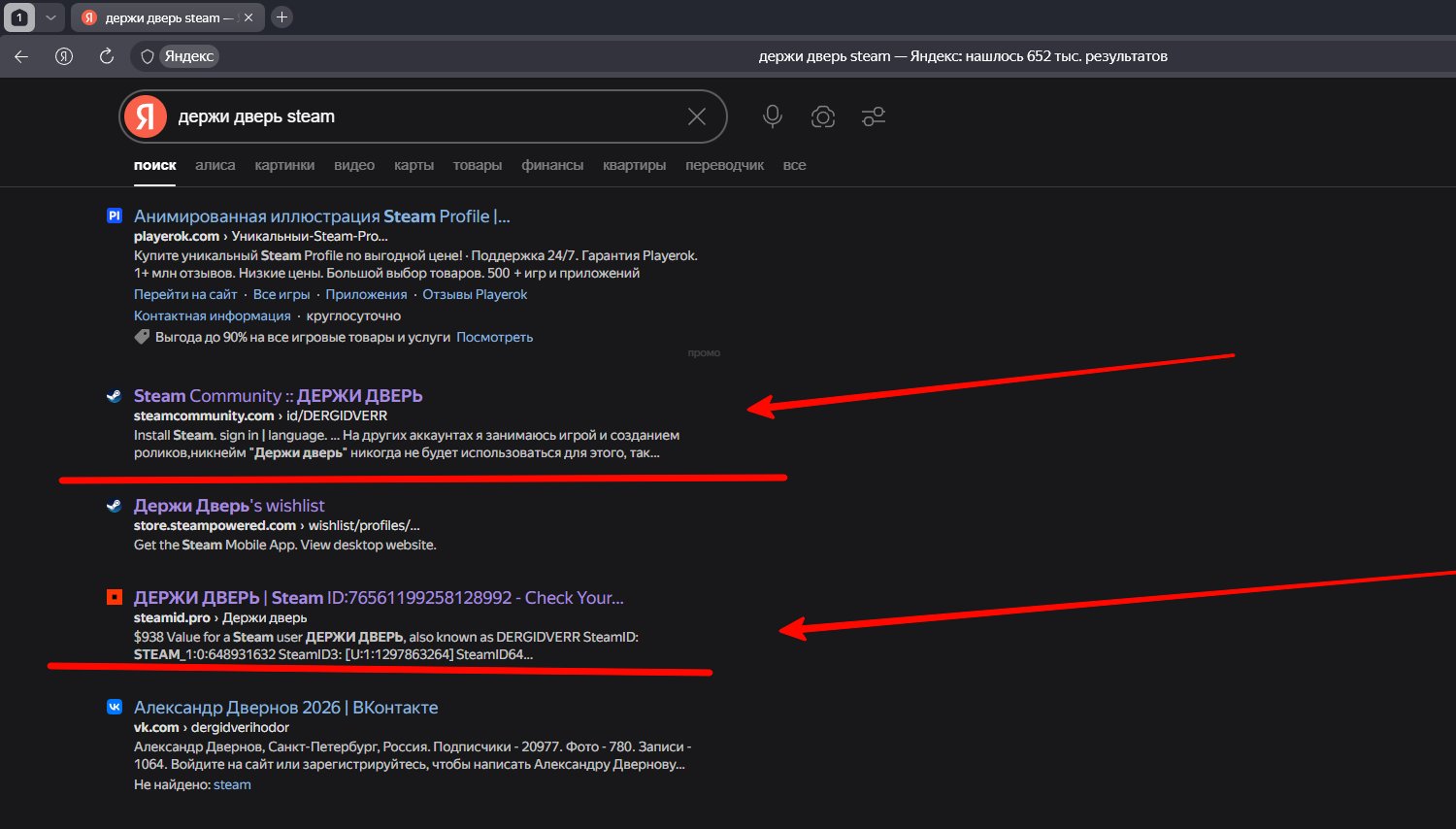Image resolution: width=1456 pixels, height=829 pixels.
Task: Click the 'wishlist/profiles/...' breadcrumb path
Action: (364, 525)
